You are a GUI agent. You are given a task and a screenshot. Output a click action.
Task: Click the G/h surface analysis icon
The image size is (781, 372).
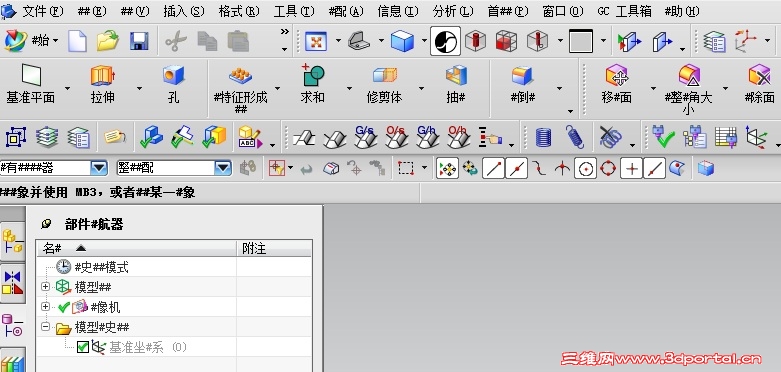(427, 137)
